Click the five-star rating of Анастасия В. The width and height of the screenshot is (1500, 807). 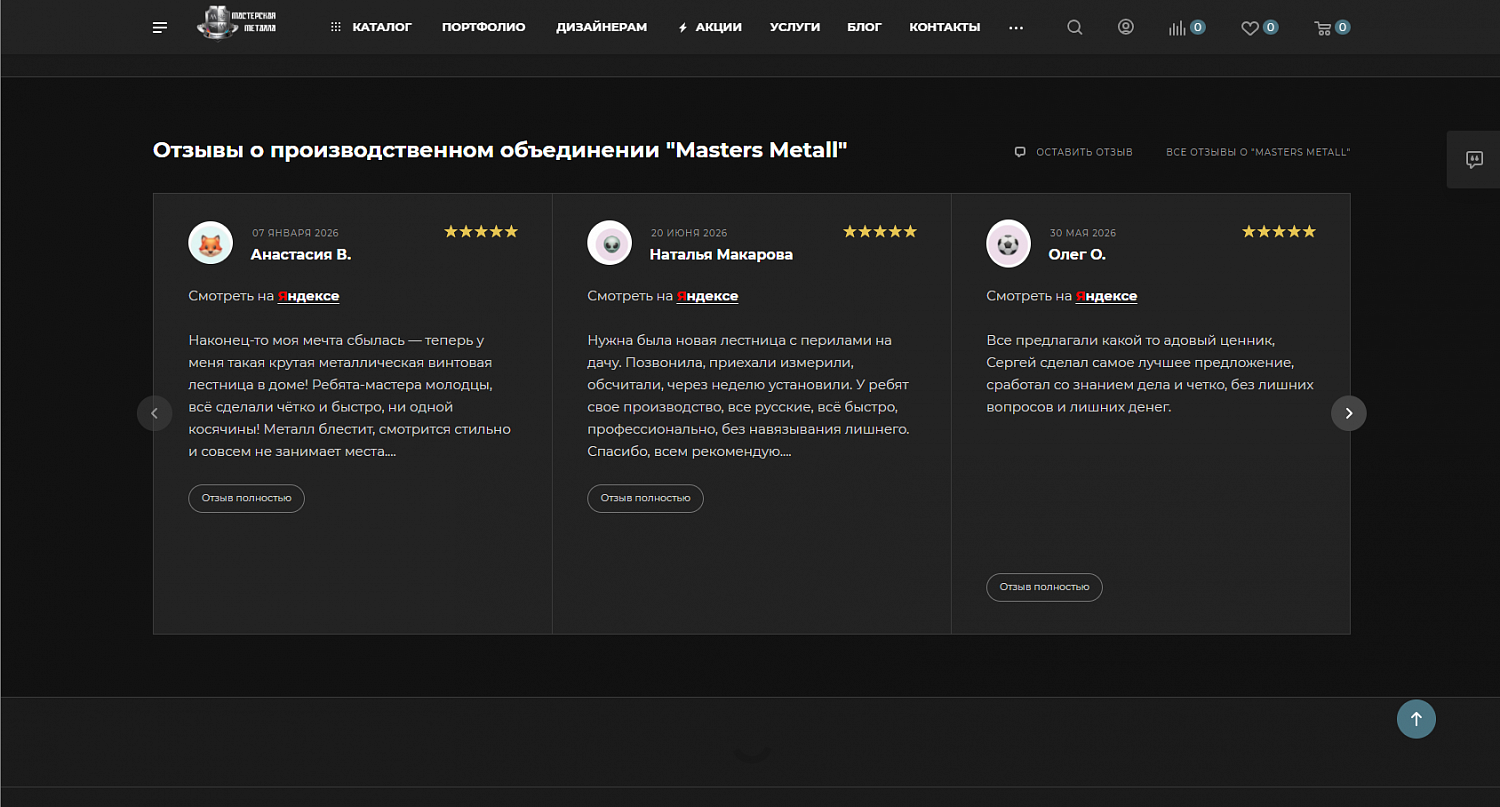pyautogui.click(x=481, y=232)
